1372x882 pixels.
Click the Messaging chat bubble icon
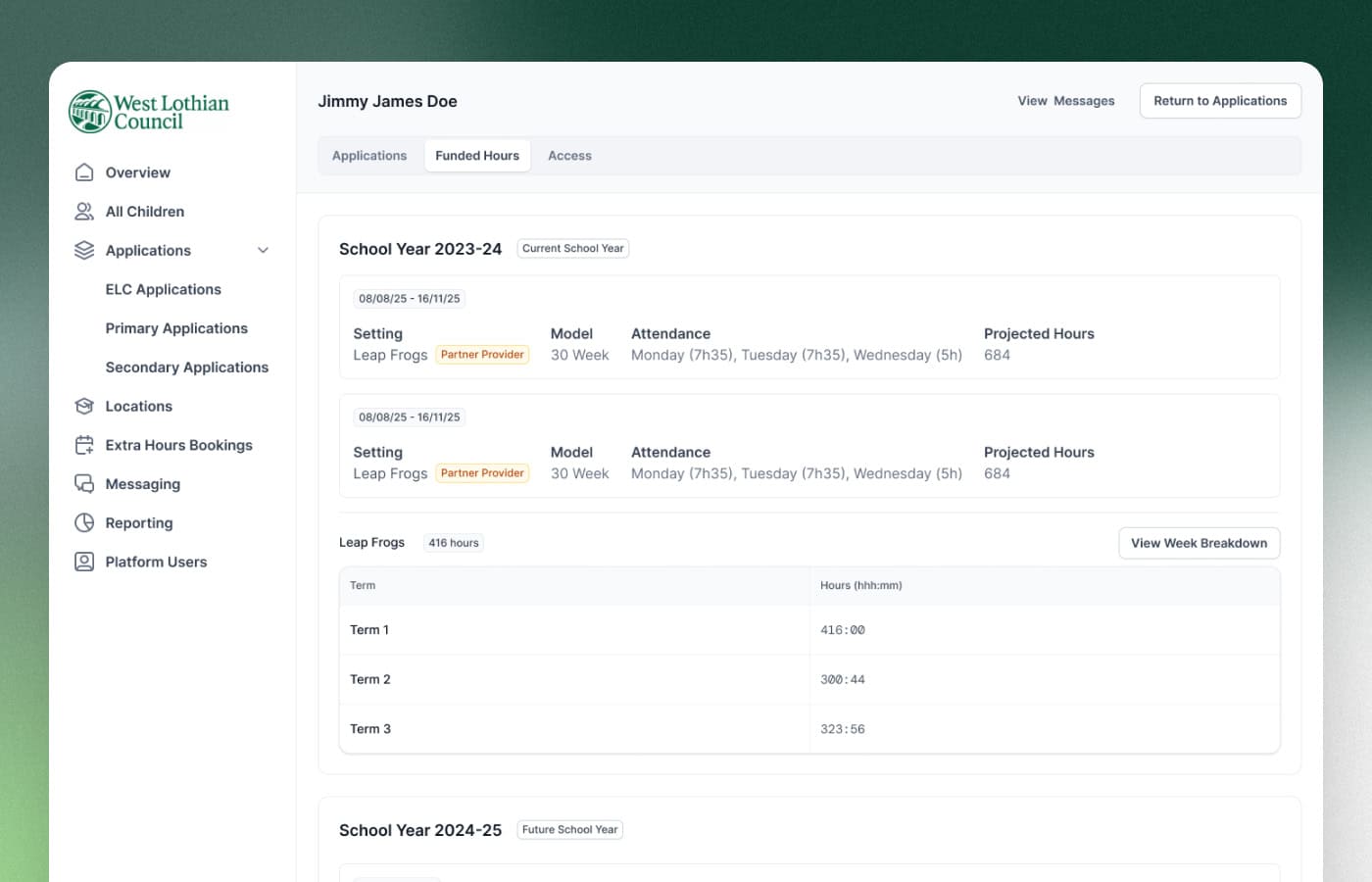84,484
